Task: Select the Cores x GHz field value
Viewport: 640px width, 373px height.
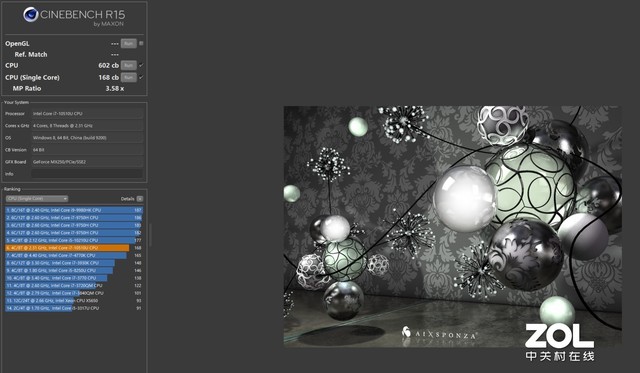Action: [87, 126]
